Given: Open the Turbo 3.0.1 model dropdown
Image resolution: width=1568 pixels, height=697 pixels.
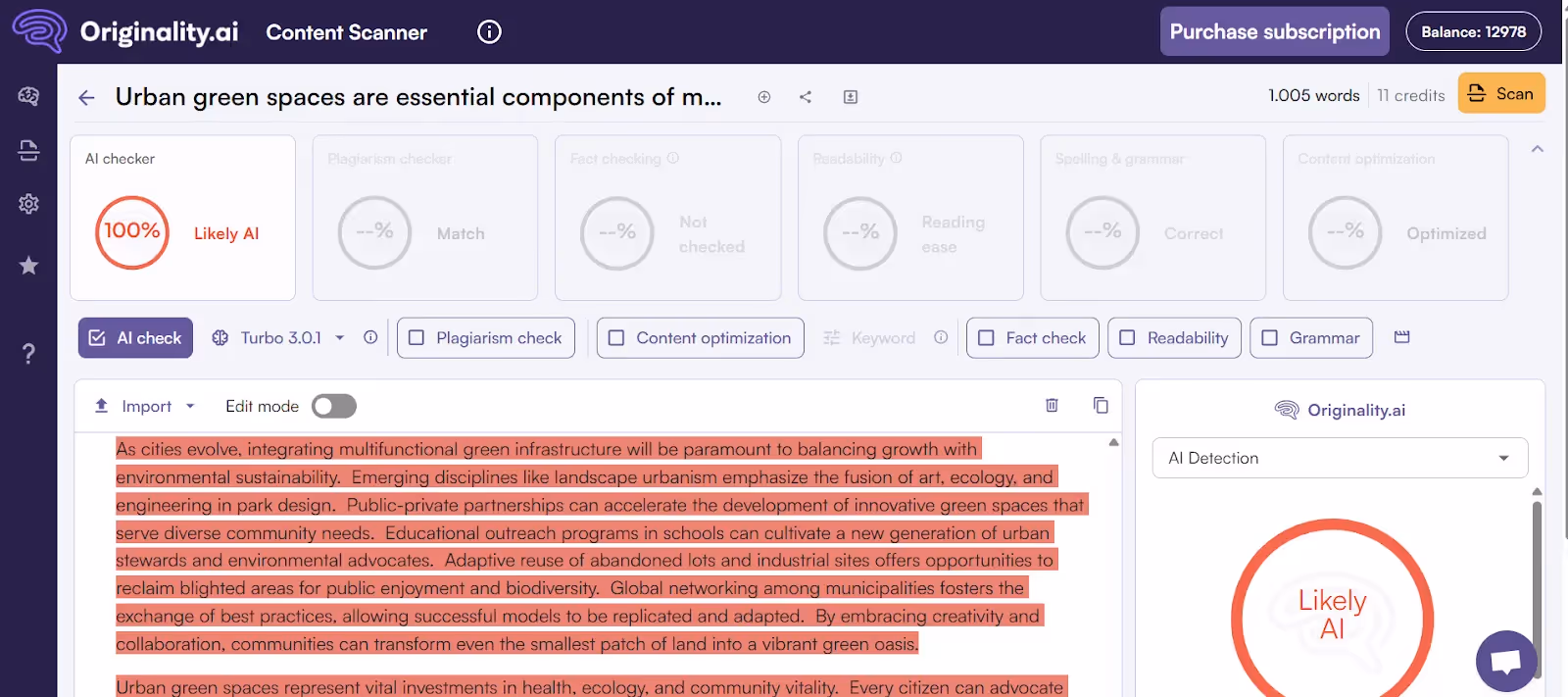Looking at the screenshot, I should tap(278, 337).
